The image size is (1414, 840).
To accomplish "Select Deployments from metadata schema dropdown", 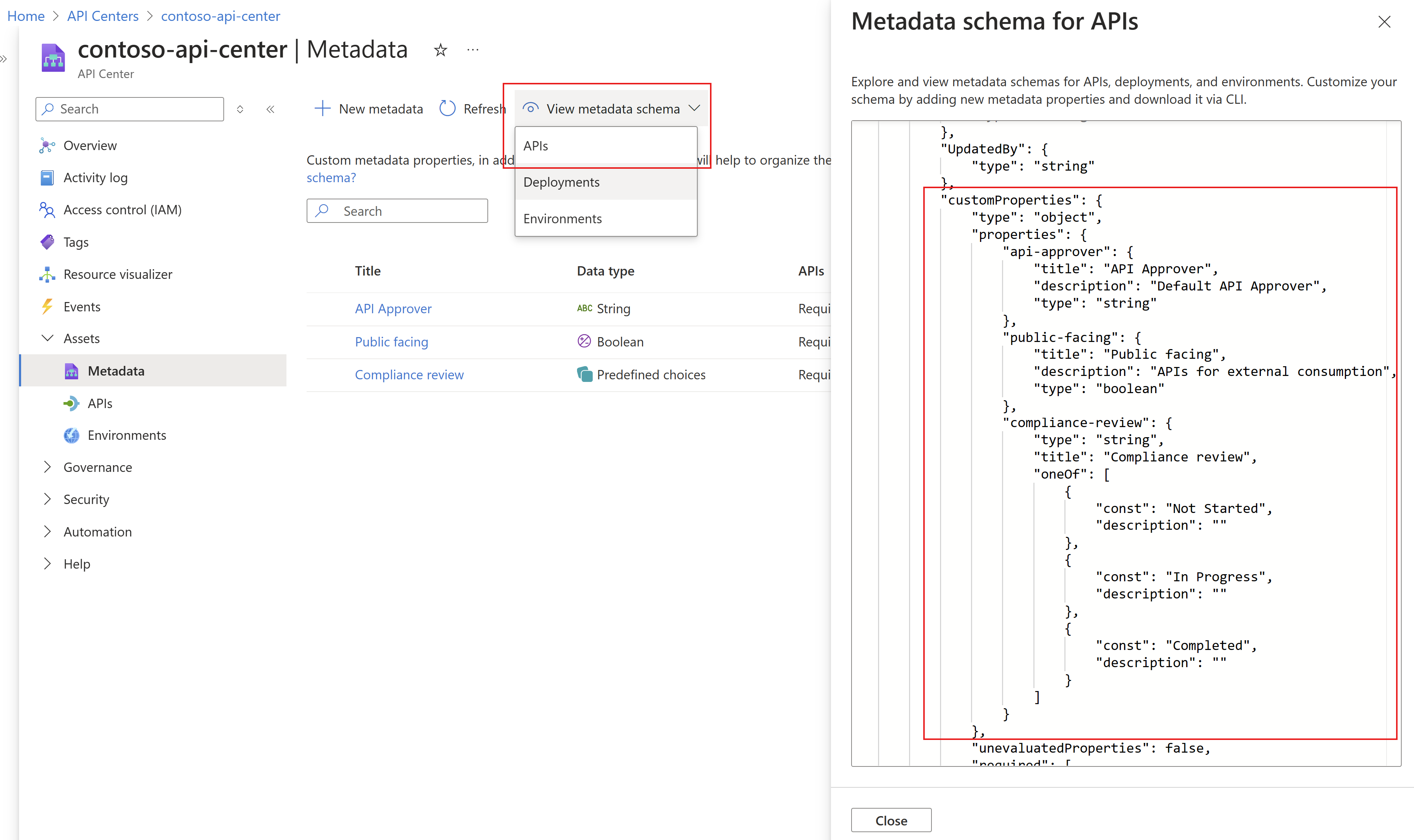I will tap(561, 181).
